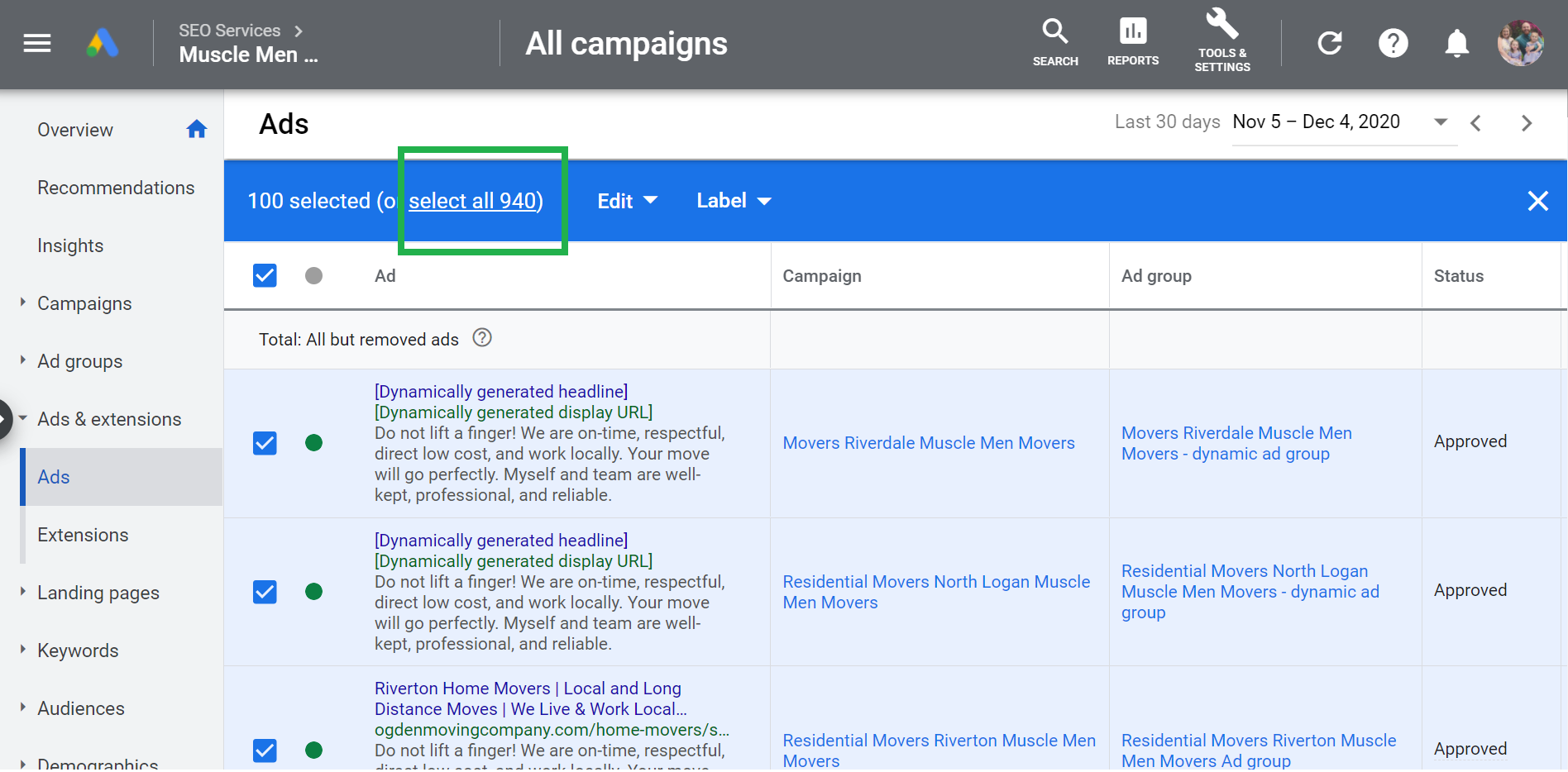Open Recommendations in the sidebar
Viewport: 1568px width, 772px height.
click(x=116, y=188)
